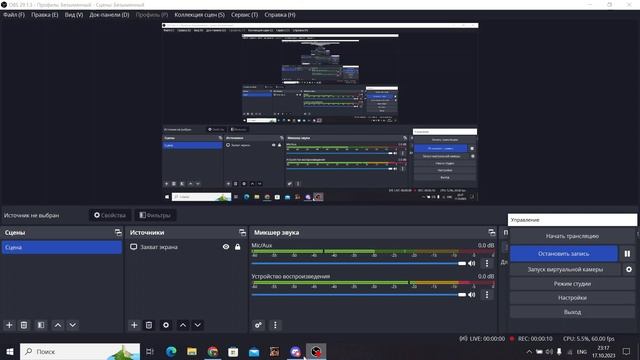Show hidden tray icons chevron
The image size is (640, 360).
[529, 351]
